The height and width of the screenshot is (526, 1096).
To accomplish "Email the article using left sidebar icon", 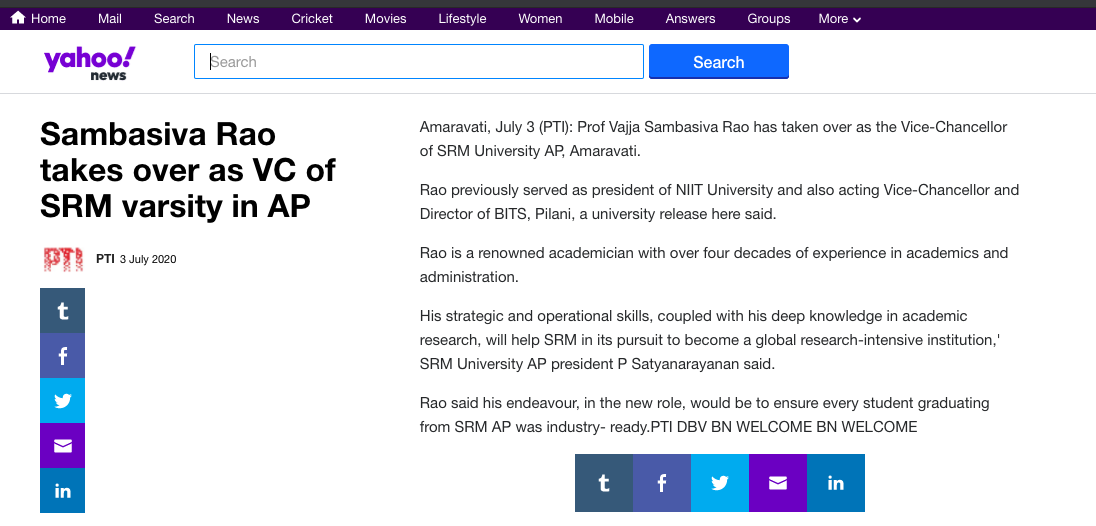I will (x=62, y=445).
